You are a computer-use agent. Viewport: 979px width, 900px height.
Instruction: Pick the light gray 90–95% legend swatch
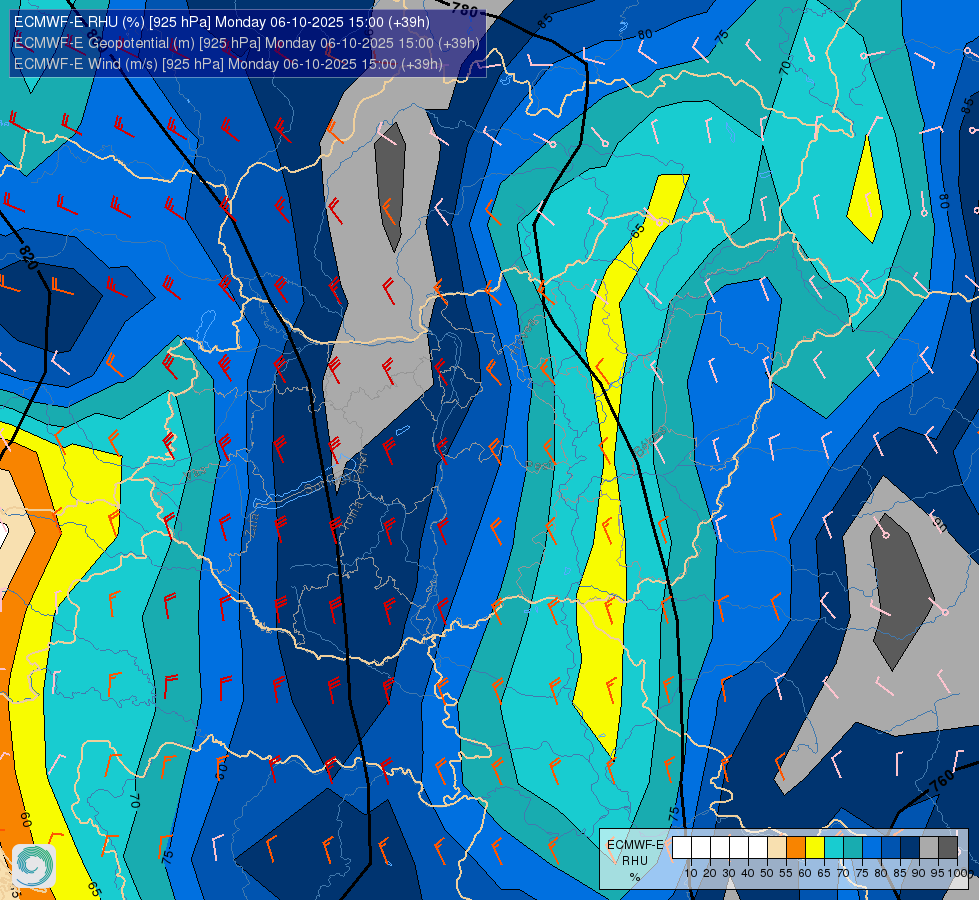coord(928,848)
